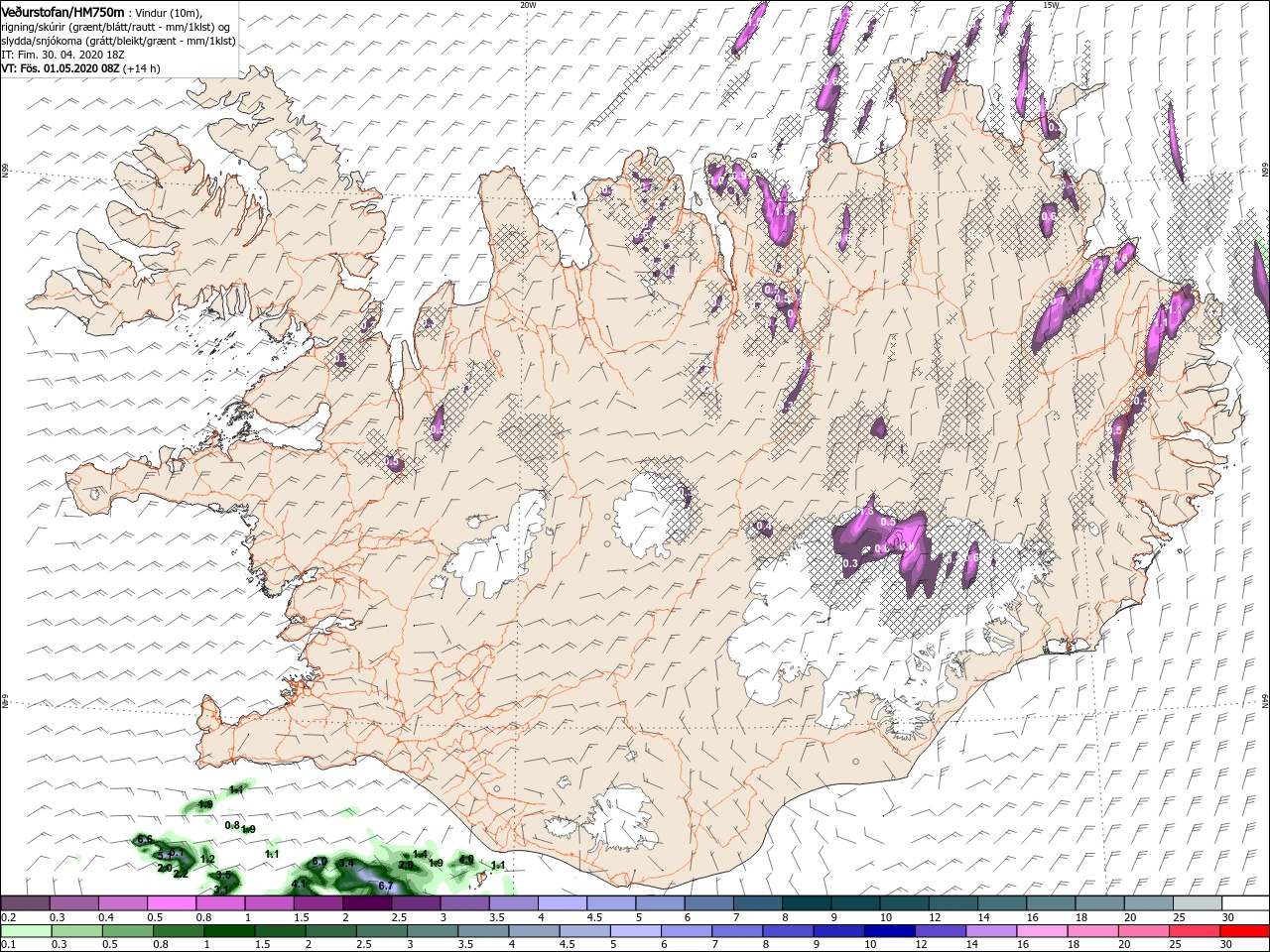
Task: Click the 6.6 rainfall value offshore southwest
Action: [x=145, y=840]
